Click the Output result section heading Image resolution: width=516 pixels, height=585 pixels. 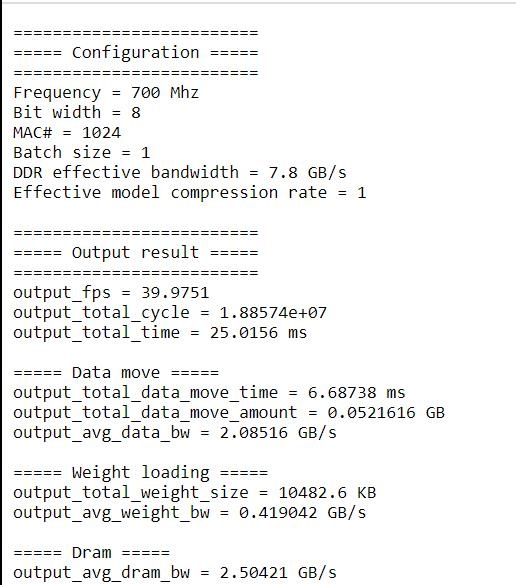coord(136,253)
